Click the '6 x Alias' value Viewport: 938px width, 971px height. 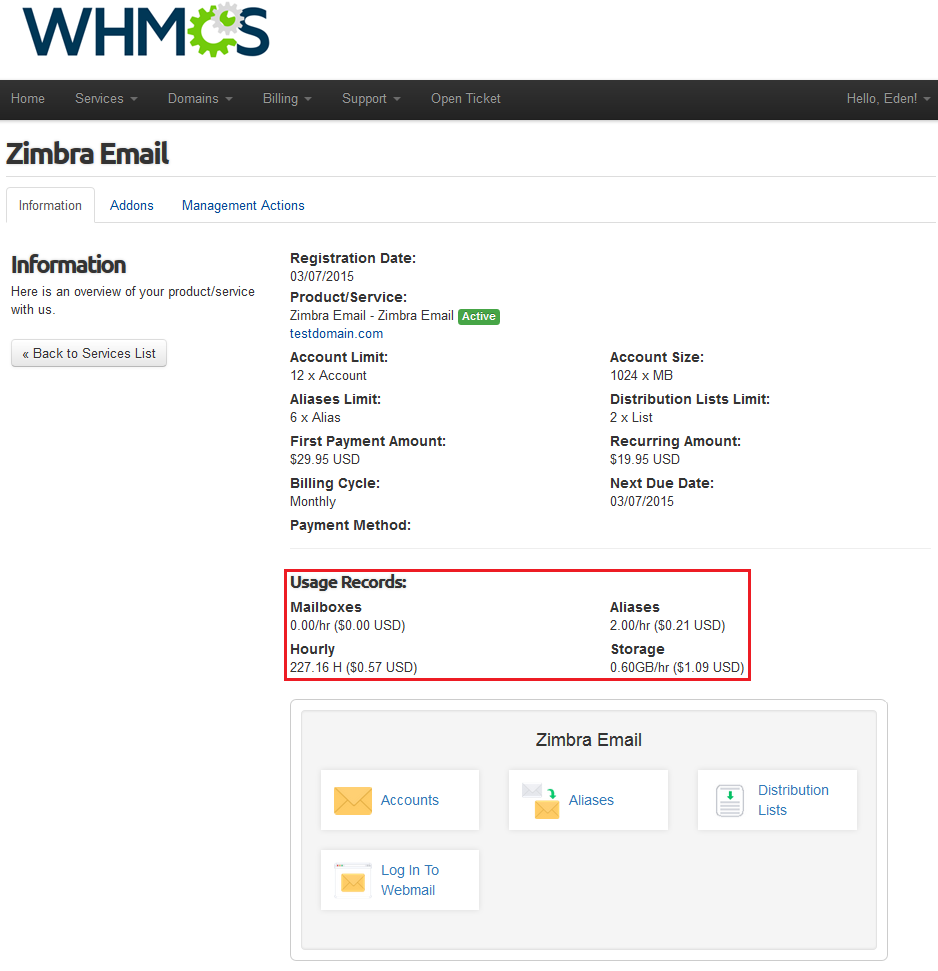coord(315,417)
